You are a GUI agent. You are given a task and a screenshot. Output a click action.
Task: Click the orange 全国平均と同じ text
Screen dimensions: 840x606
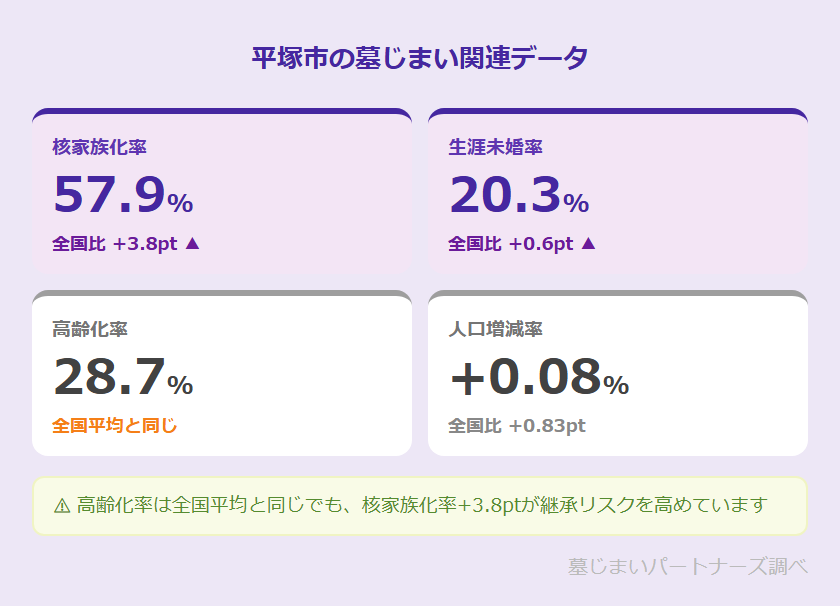coord(115,425)
